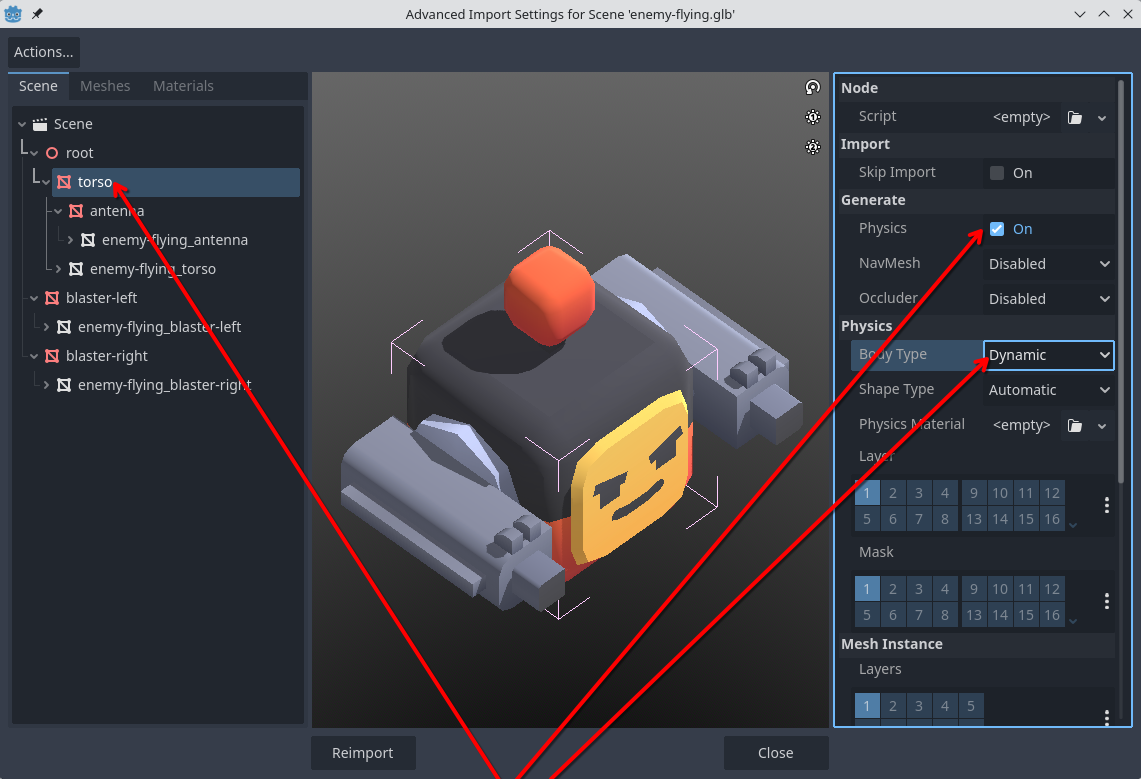Open the Actions... menu button
Image resolution: width=1141 pixels, height=779 pixels.
point(44,52)
